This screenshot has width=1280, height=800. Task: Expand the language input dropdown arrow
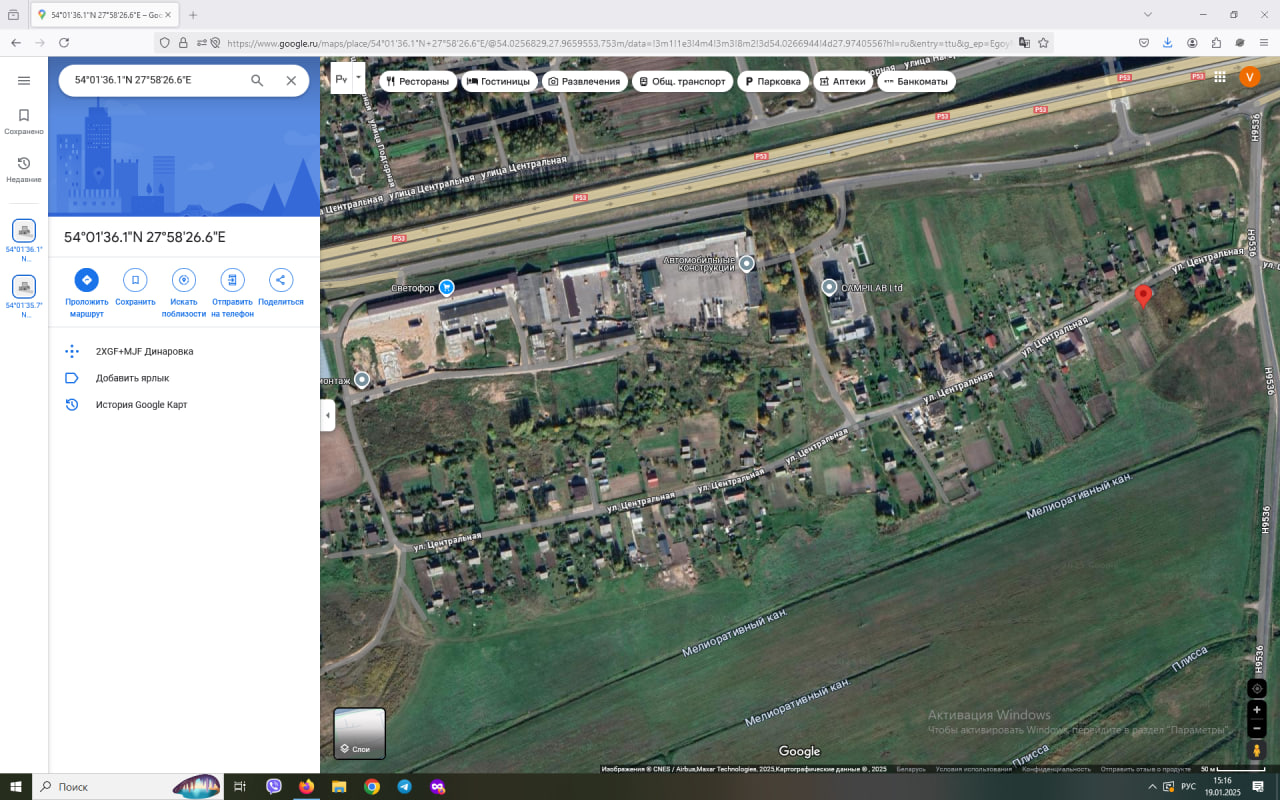358,77
